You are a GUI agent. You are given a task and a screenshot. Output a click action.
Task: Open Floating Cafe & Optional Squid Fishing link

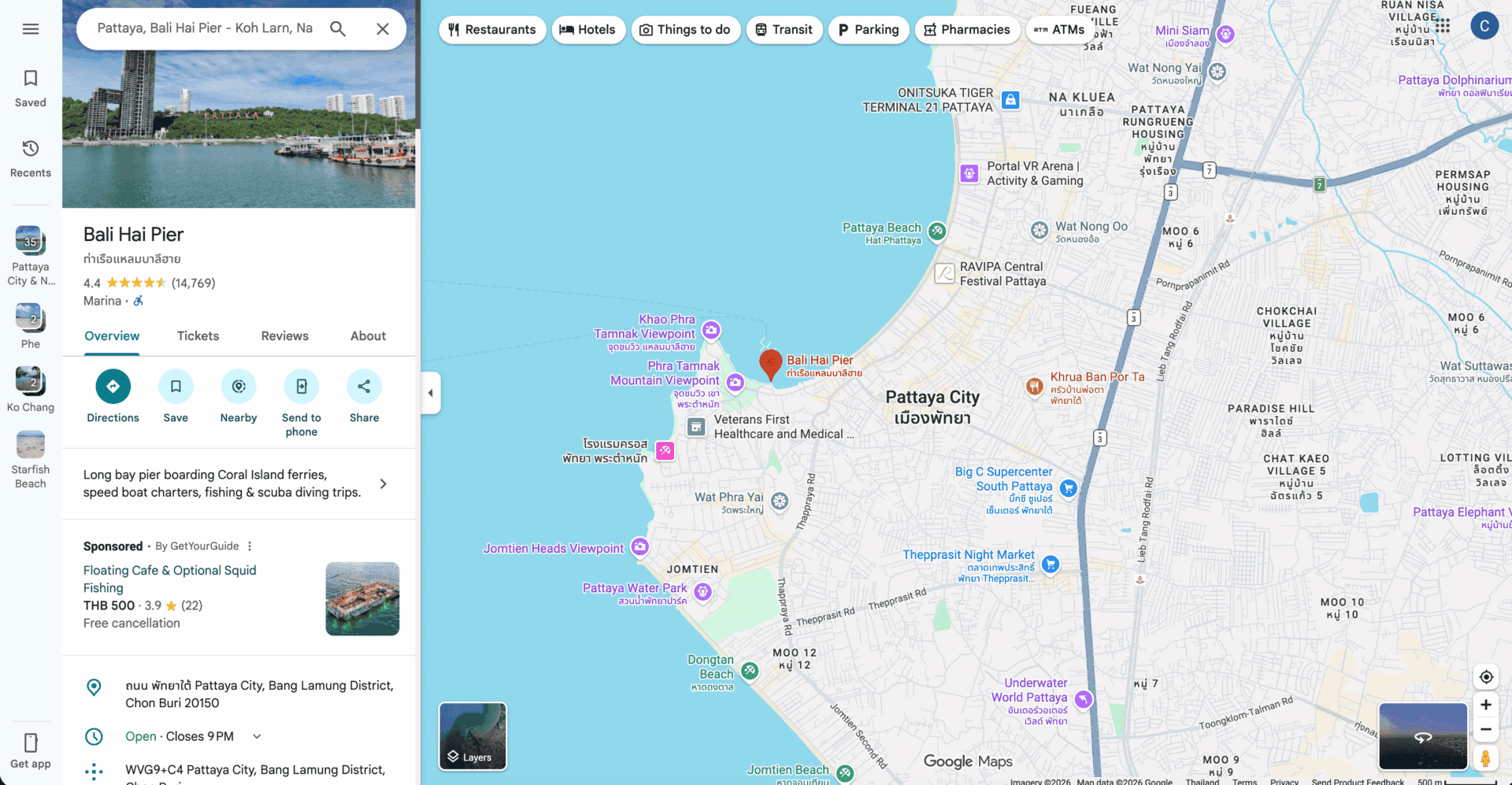pos(169,579)
